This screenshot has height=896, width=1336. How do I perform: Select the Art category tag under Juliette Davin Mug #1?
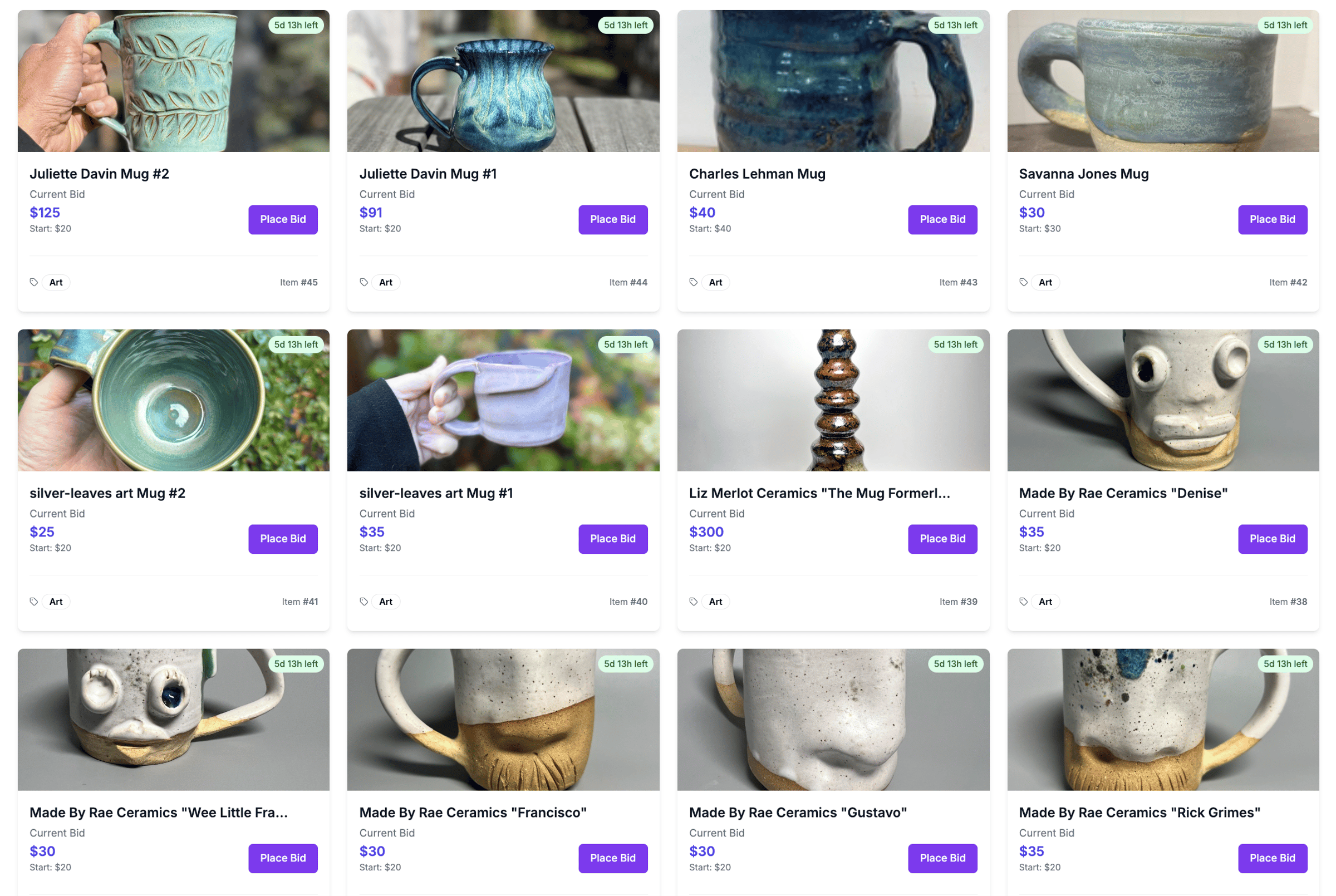(x=386, y=282)
